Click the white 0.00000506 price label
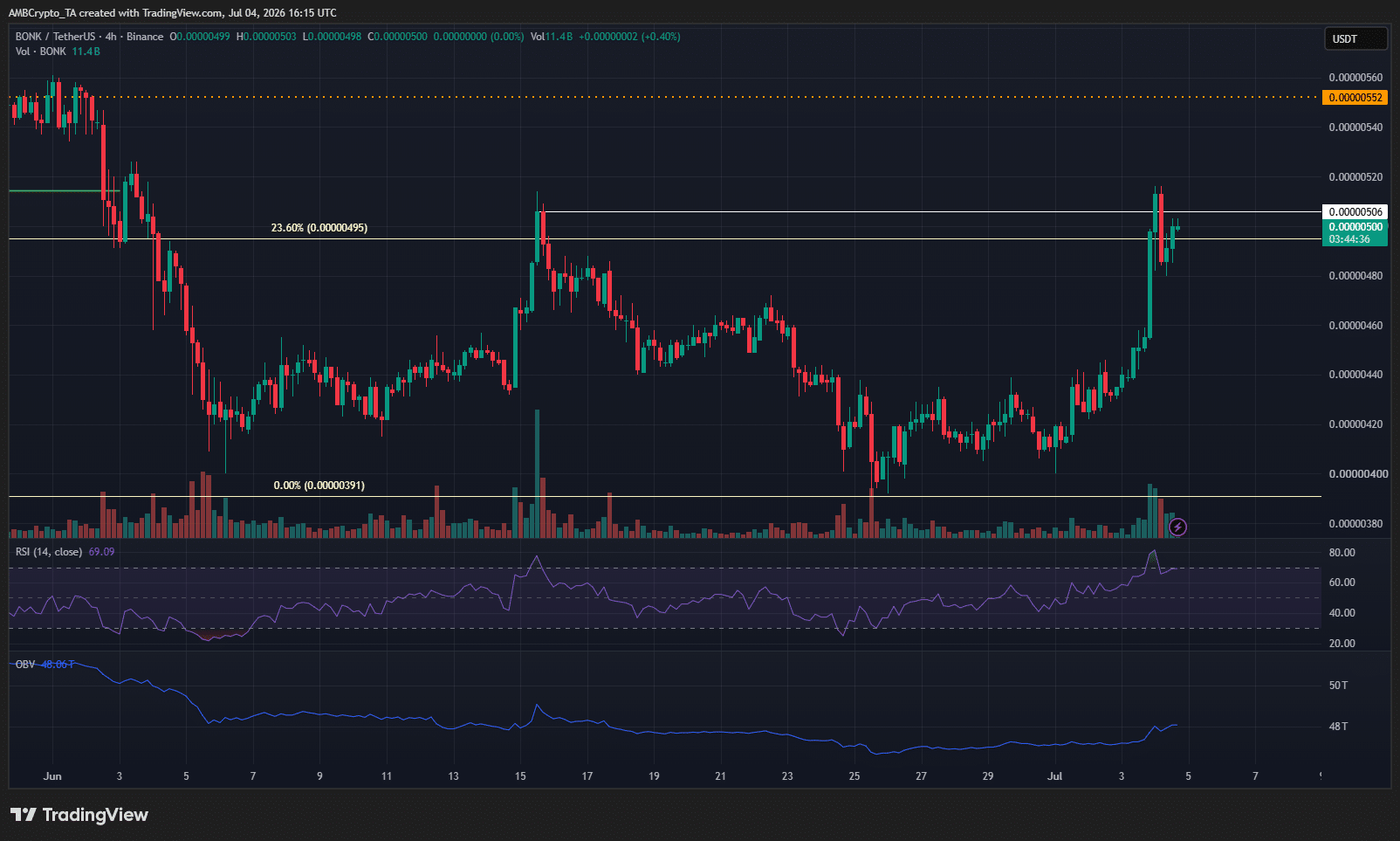 click(x=1355, y=212)
